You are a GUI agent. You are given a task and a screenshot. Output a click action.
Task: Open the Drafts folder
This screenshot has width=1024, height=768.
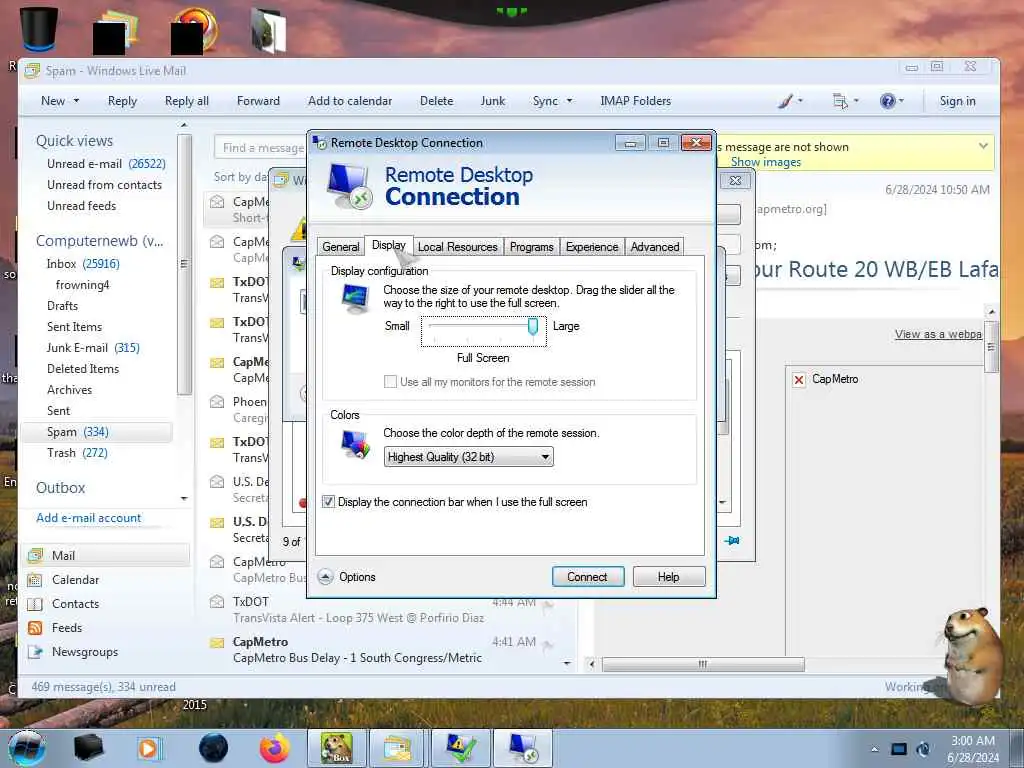pyautogui.click(x=62, y=306)
